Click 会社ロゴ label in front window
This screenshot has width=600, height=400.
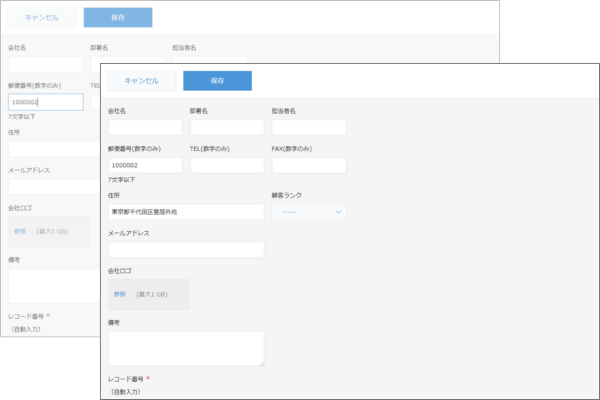[120, 271]
